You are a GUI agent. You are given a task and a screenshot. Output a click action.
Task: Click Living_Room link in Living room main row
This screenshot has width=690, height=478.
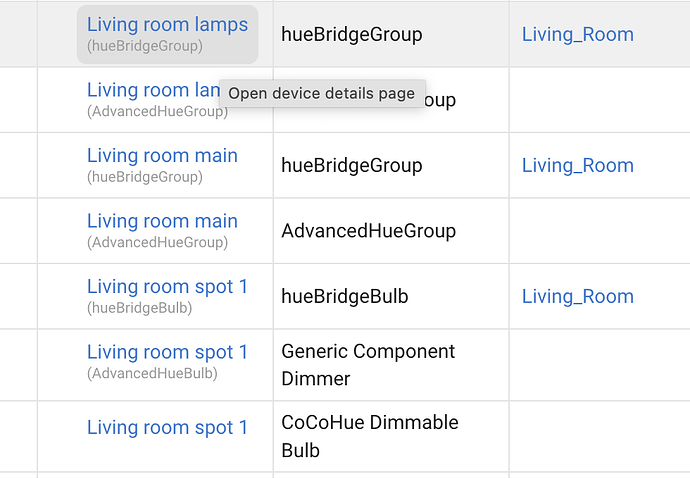(578, 165)
